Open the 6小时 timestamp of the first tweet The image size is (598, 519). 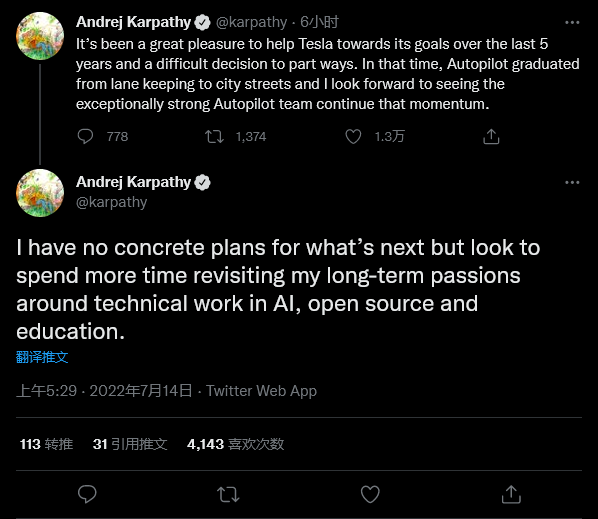(319, 22)
